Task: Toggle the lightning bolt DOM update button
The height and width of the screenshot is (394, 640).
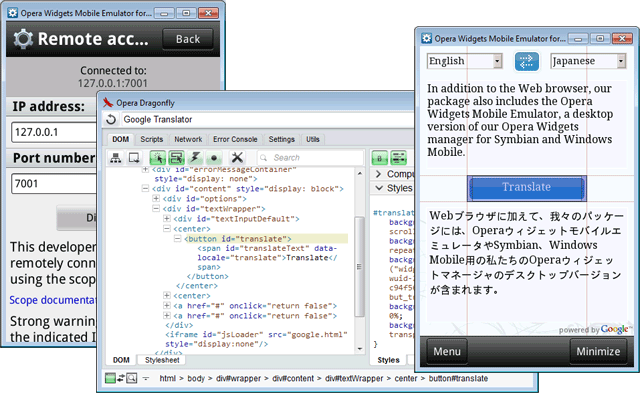Action: [x=195, y=158]
